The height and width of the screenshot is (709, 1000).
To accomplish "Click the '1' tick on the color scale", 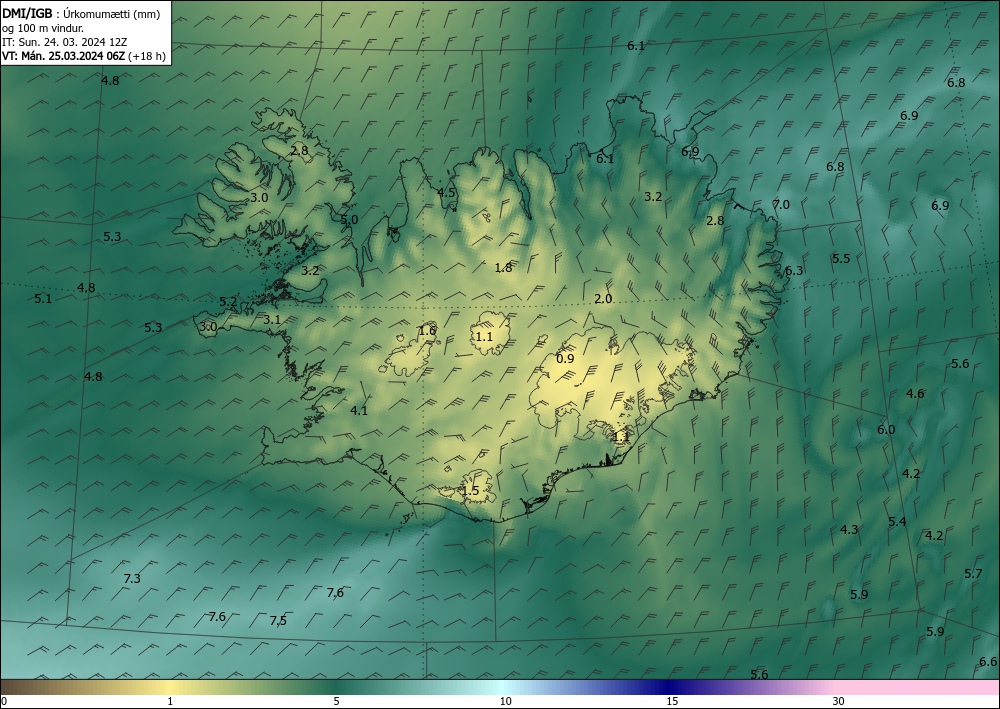I will (x=170, y=701).
